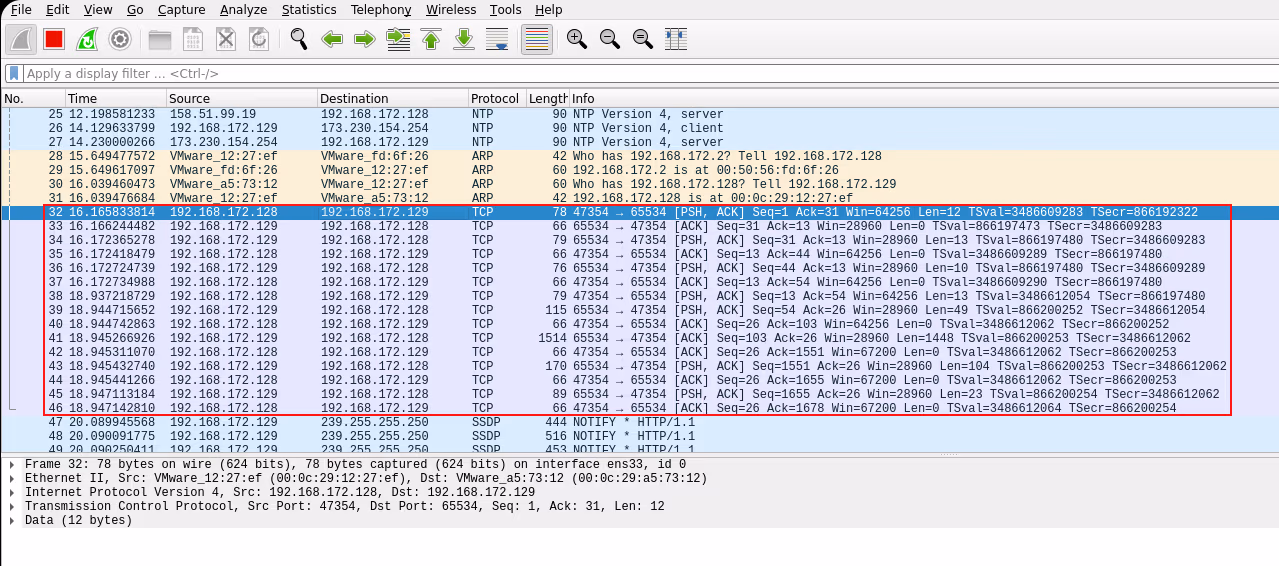Zoom in the packet text

coord(577,40)
